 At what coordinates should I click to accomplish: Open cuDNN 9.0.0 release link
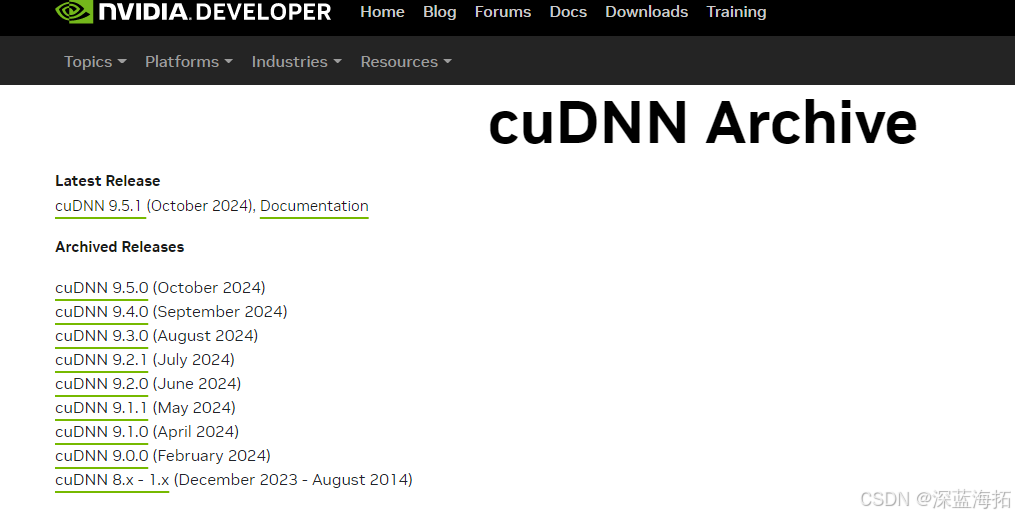(x=102, y=455)
